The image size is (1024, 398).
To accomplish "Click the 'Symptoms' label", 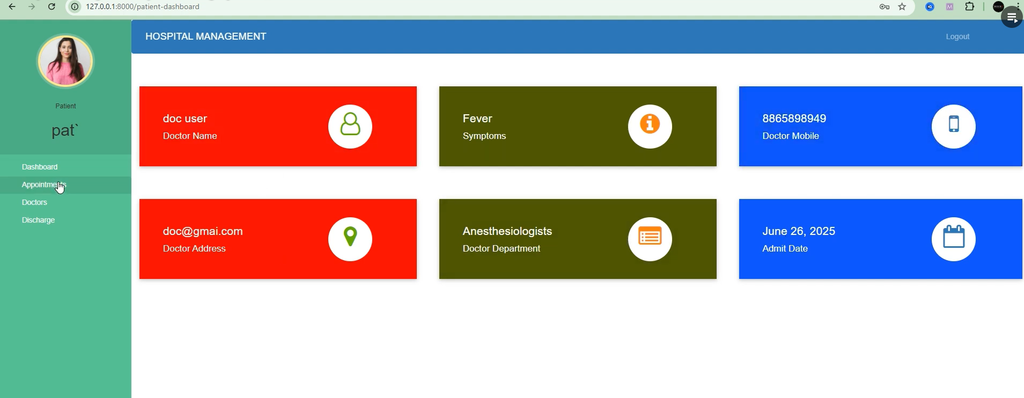I will (484, 136).
